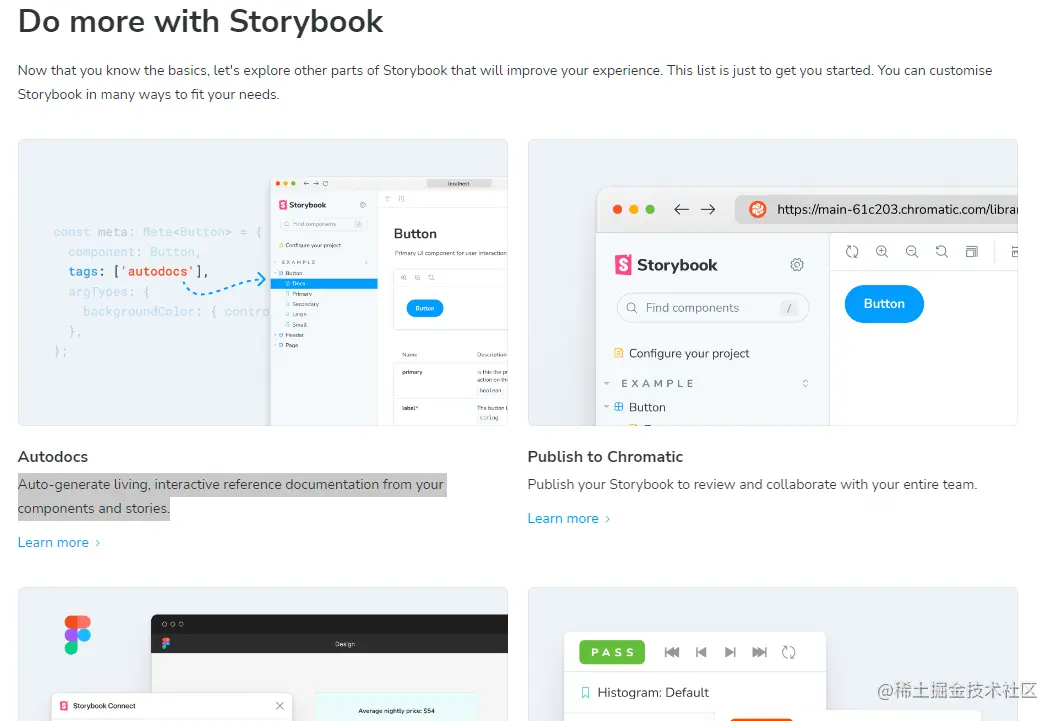Jump to end of interactions with skip-forward control
Image resolution: width=1058 pixels, height=721 pixels.
[758, 652]
